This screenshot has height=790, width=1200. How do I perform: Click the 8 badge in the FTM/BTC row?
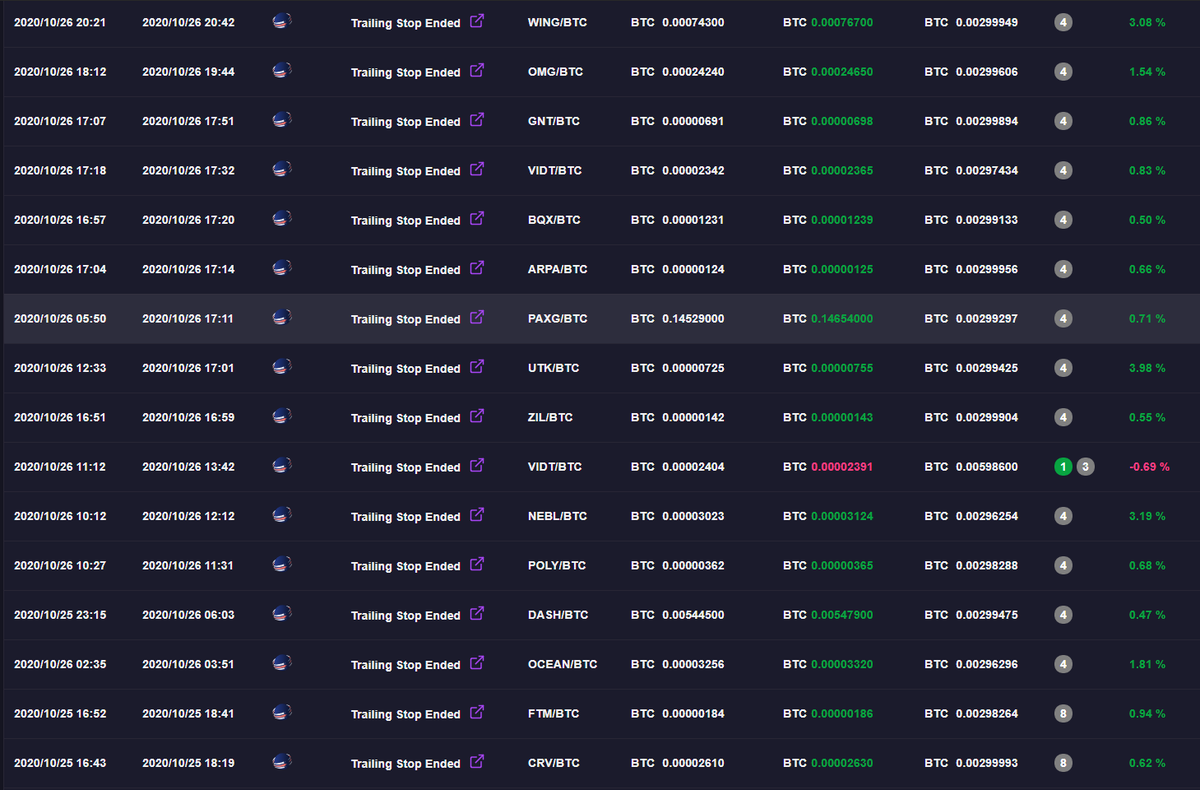1063,713
